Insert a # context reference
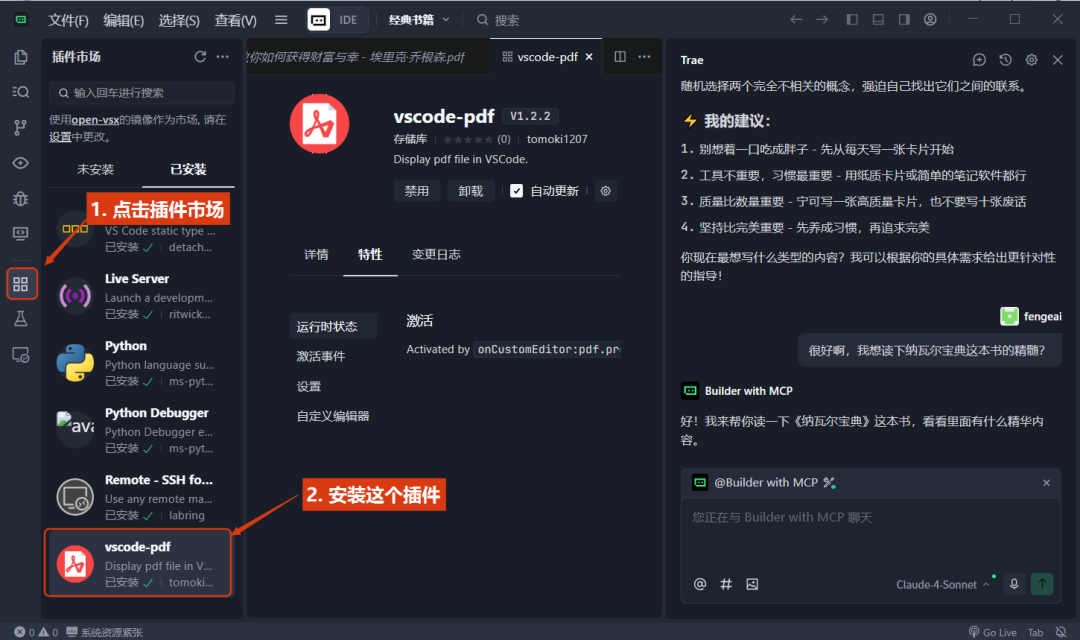Image resolution: width=1080 pixels, height=640 pixels. (x=726, y=584)
